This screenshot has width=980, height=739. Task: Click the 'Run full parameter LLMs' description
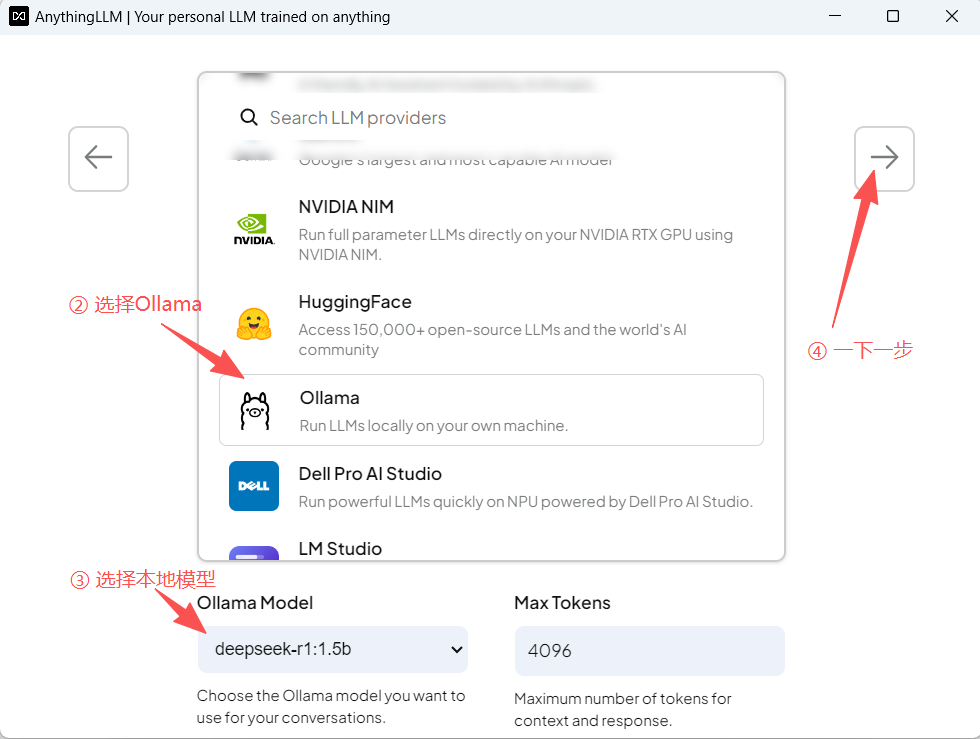pyautogui.click(x=516, y=244)
